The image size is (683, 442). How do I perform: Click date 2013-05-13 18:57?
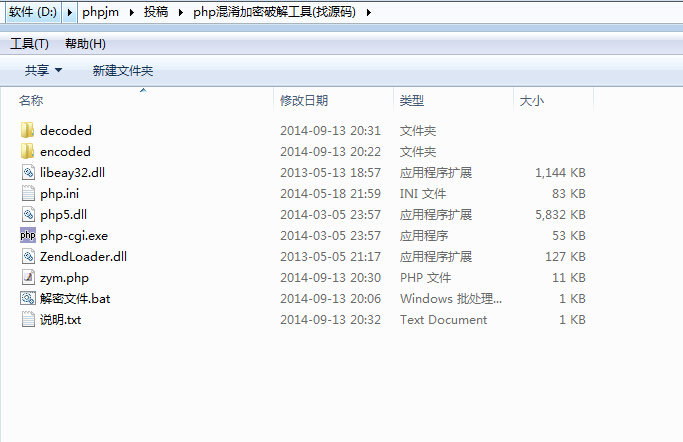pos(330,172)
